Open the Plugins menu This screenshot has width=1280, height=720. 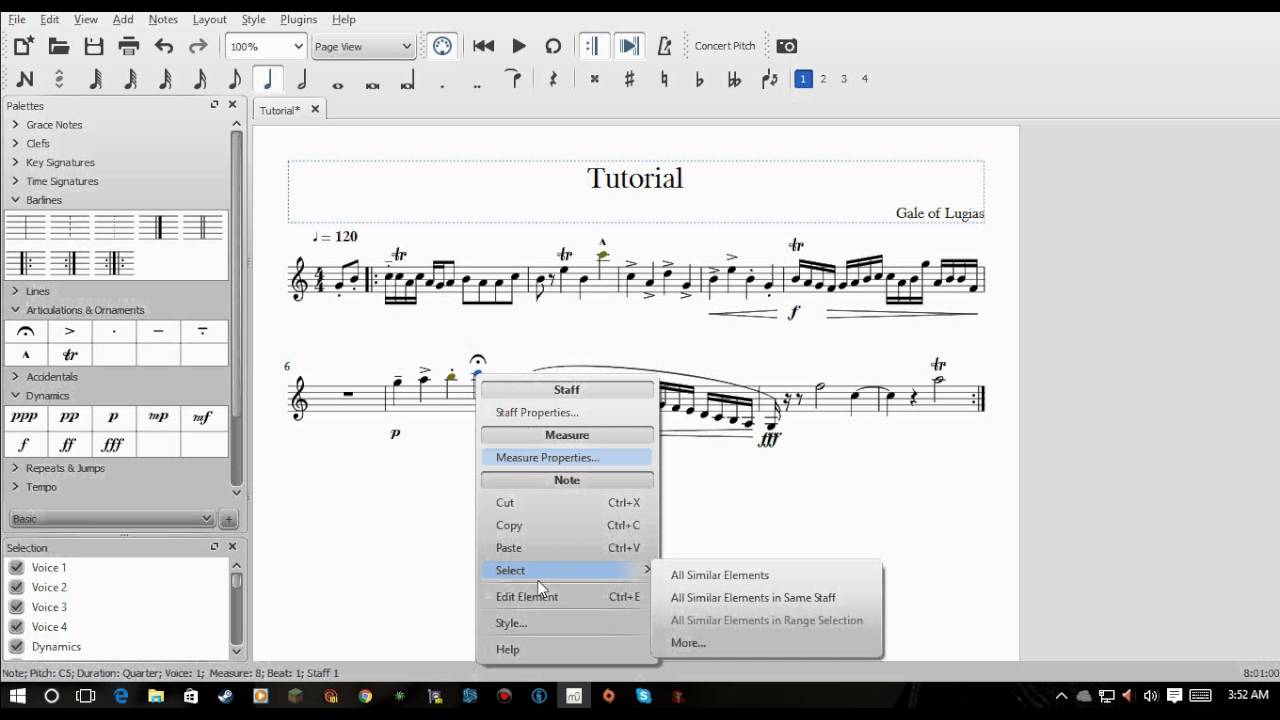298,19
